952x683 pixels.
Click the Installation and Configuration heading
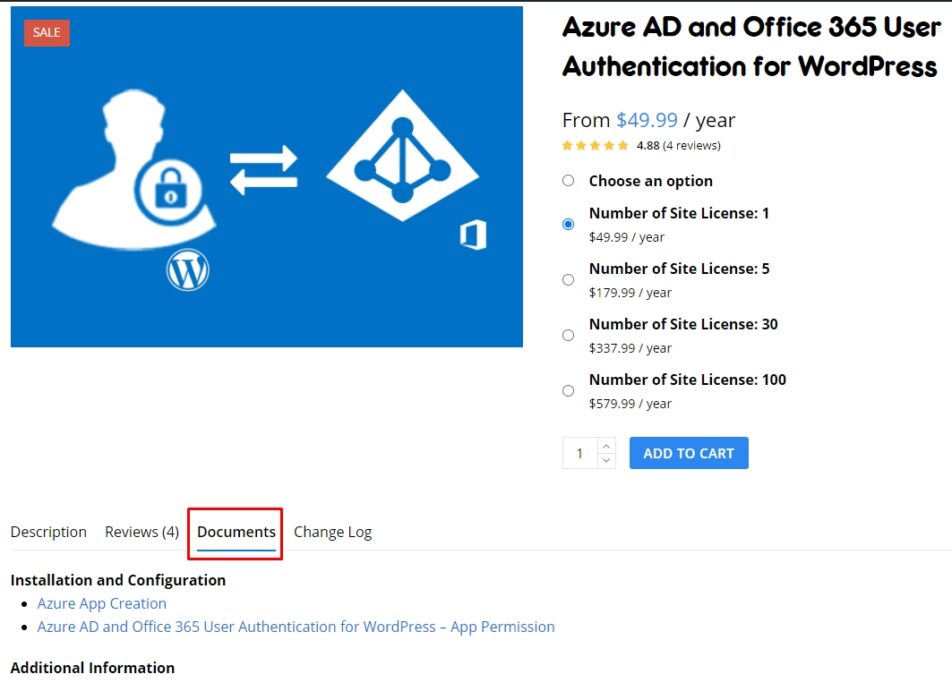click(118, 580)
